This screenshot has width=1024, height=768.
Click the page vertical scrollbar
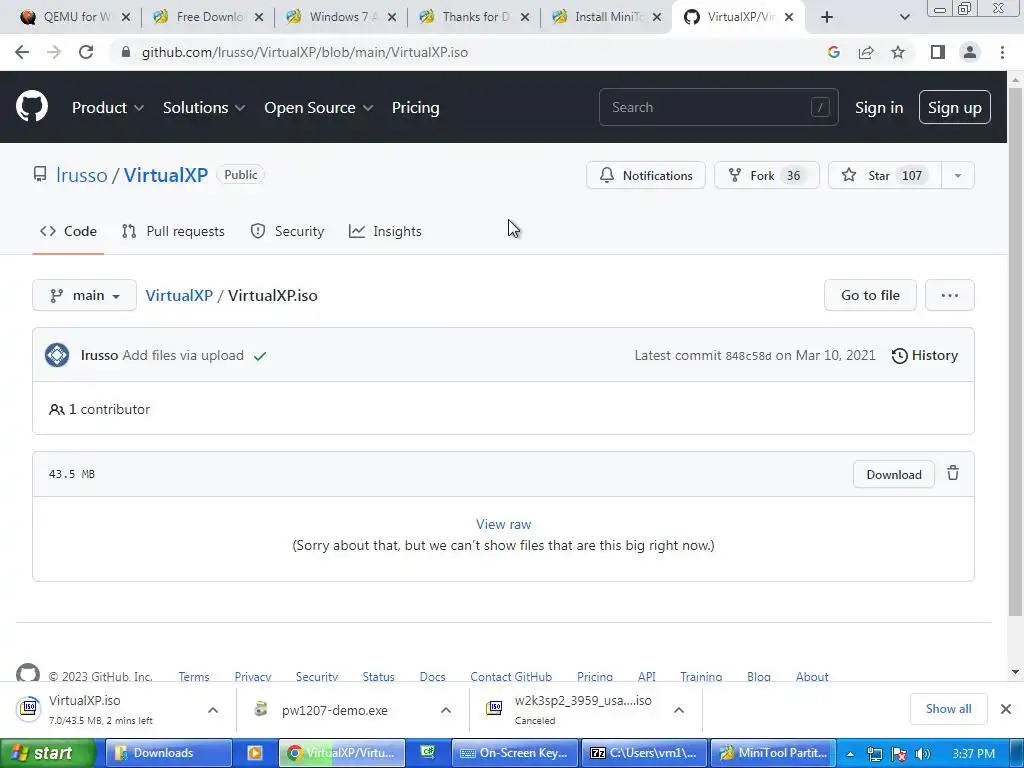click(1015, 353)
